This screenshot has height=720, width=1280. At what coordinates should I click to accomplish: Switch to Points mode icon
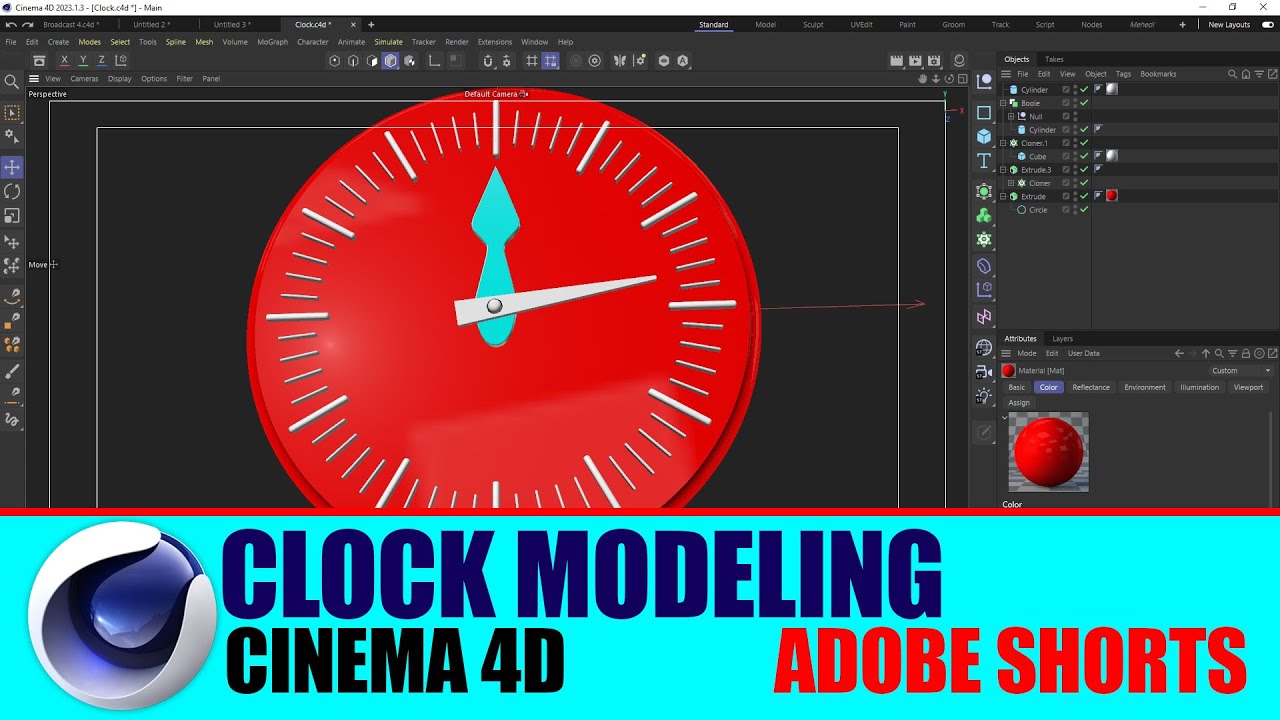[335, 61]
